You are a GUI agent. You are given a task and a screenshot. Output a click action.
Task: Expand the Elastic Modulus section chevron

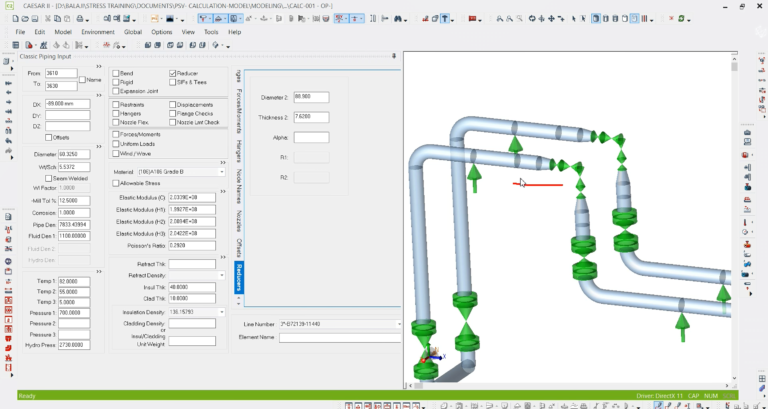tap(223, 192)
